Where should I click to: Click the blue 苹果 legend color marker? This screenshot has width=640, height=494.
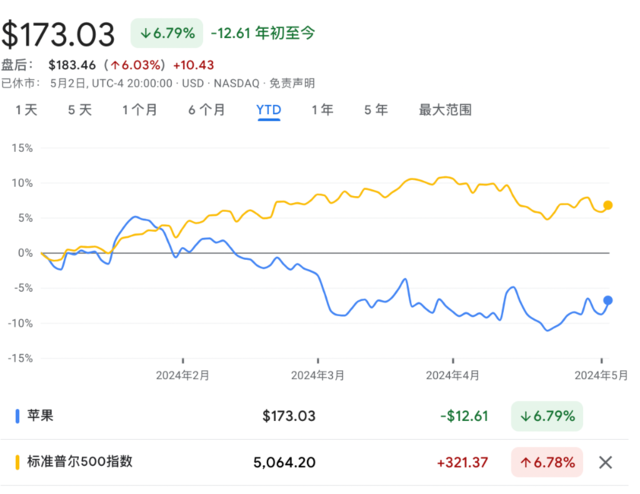[x=19, y=415]
